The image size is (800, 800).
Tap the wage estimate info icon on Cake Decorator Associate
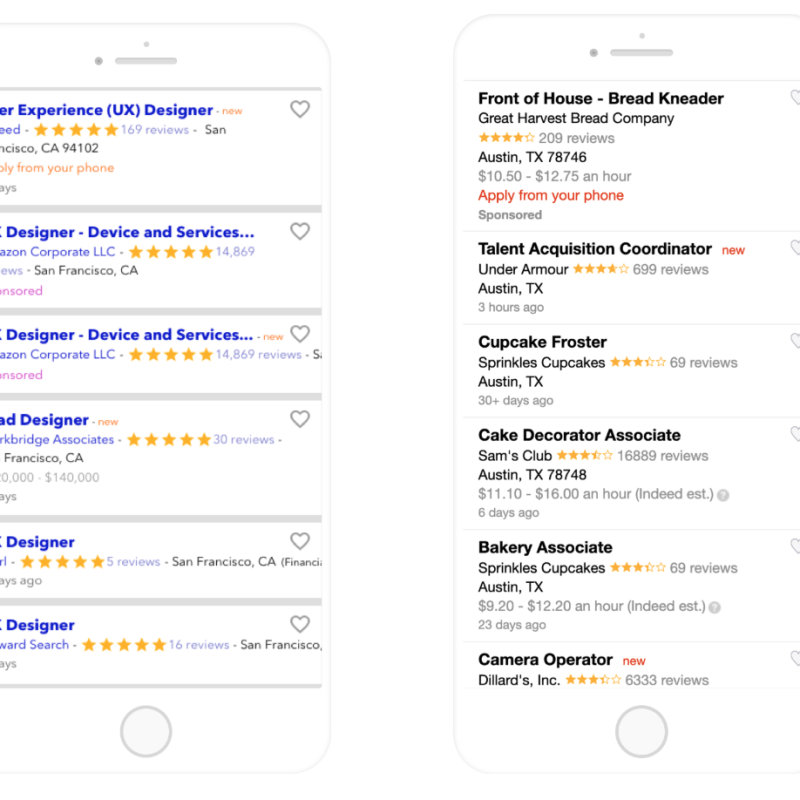tap(722, 494)
